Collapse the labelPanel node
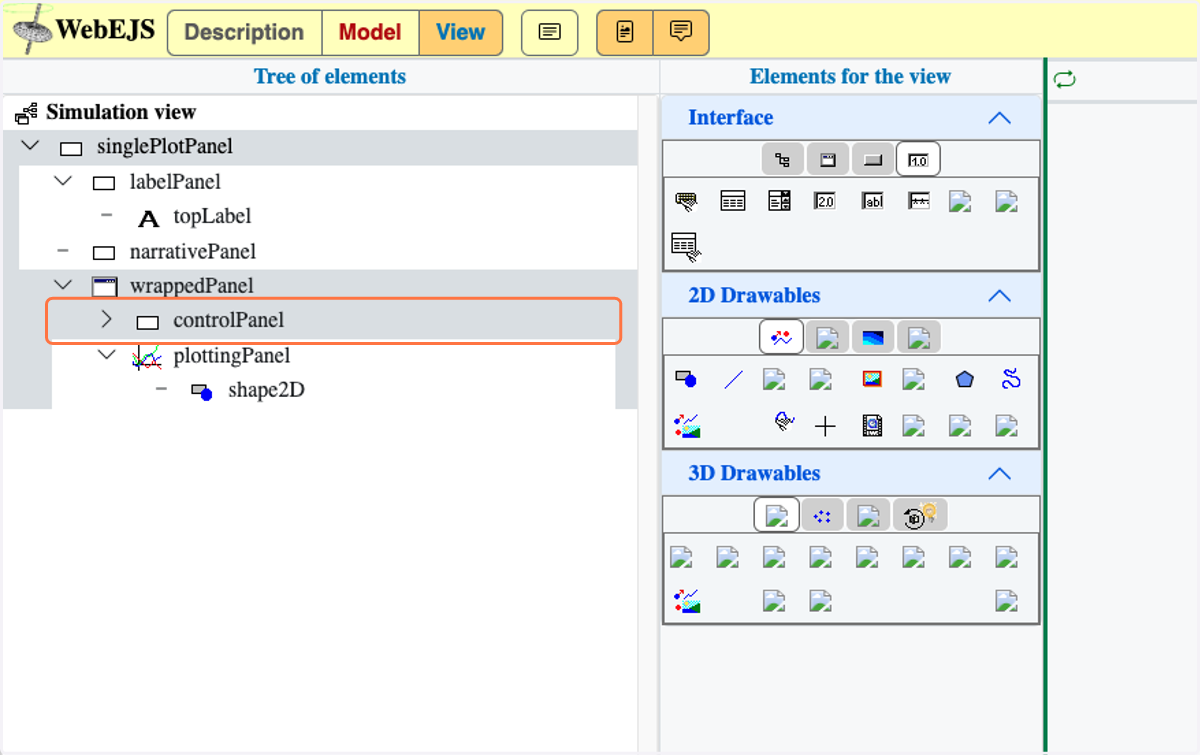 [64, 181]
